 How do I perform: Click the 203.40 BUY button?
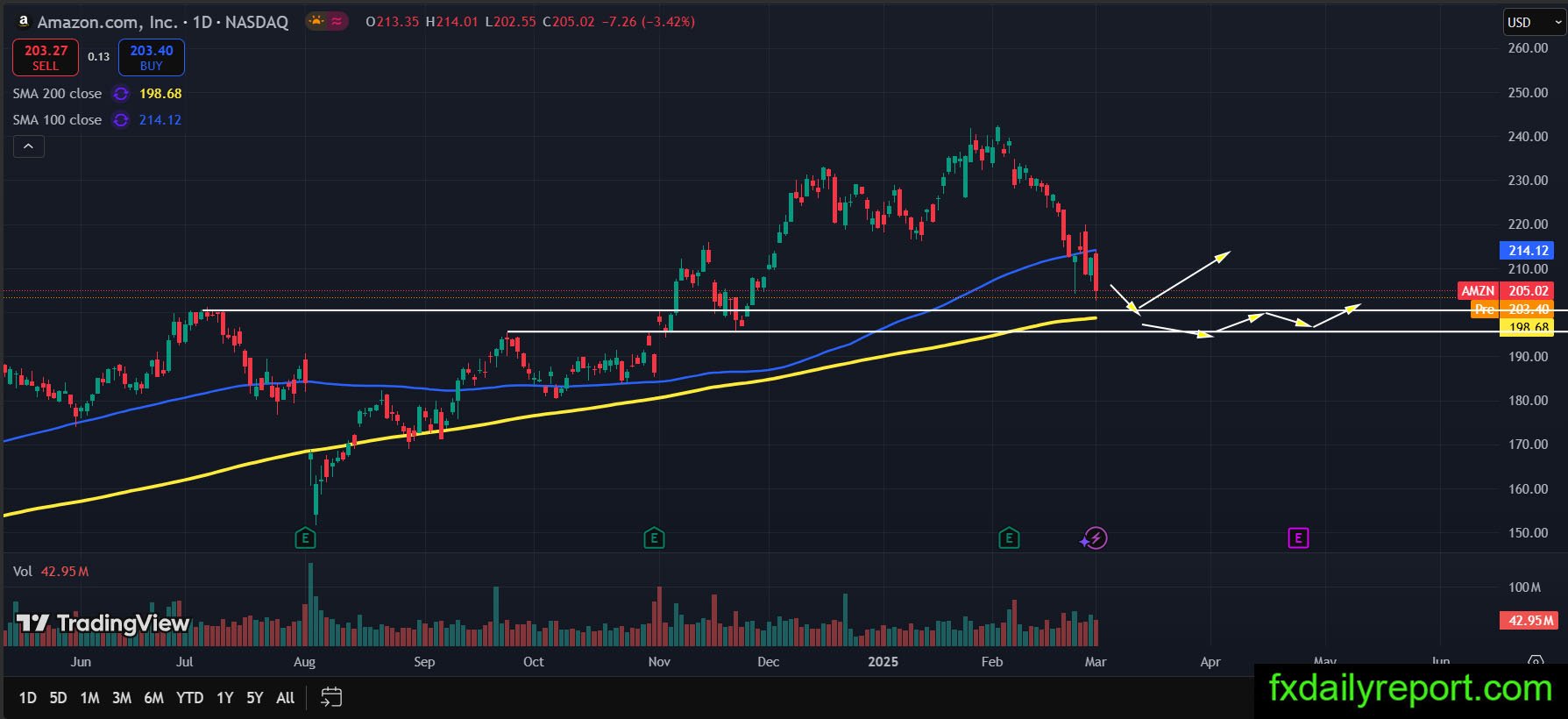pos(152,58)
